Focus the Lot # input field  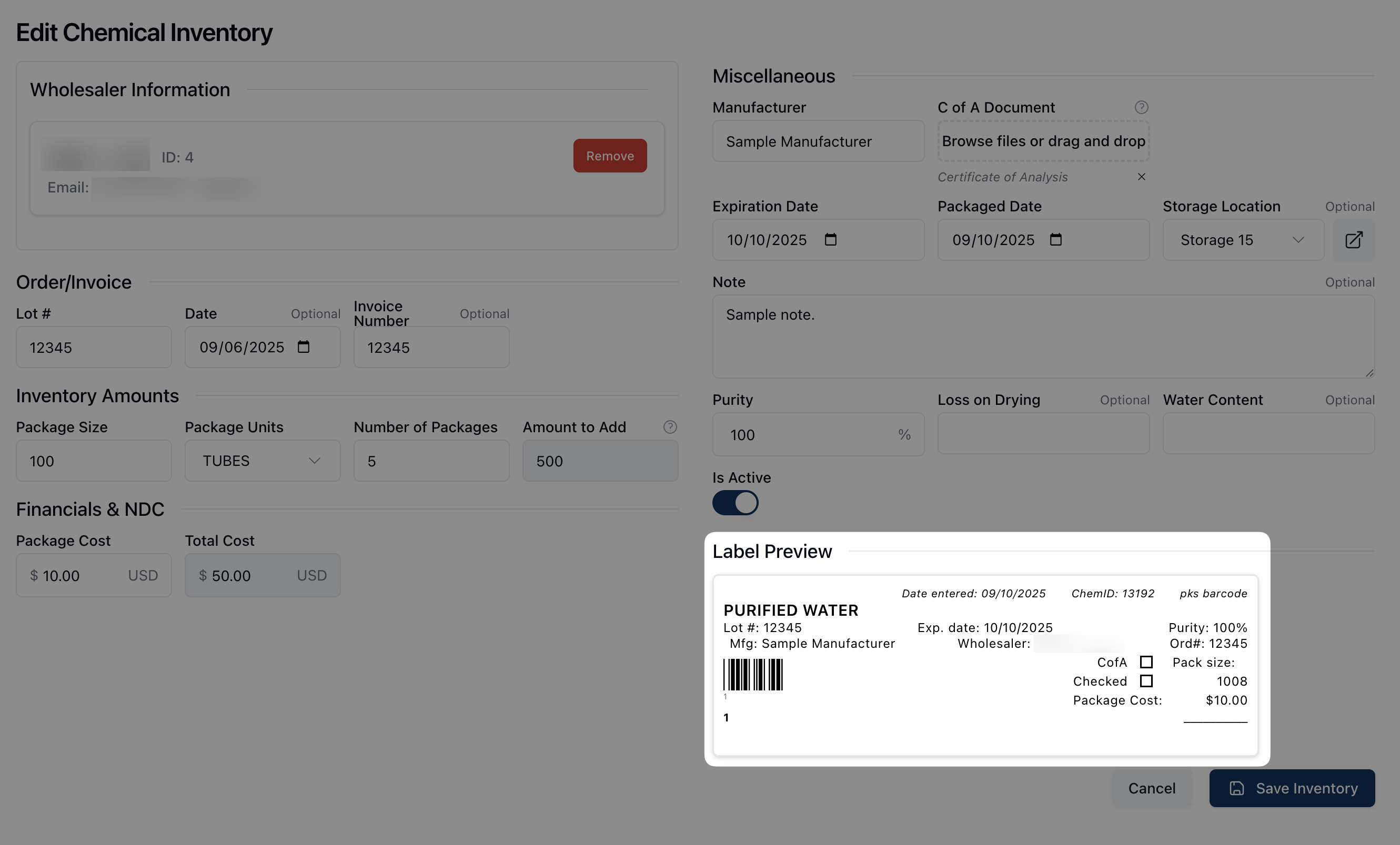(x=94, y=347)
